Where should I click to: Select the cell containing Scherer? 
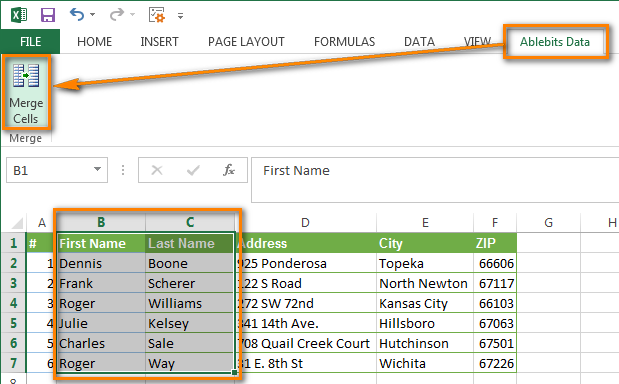[x=190, y=283]
